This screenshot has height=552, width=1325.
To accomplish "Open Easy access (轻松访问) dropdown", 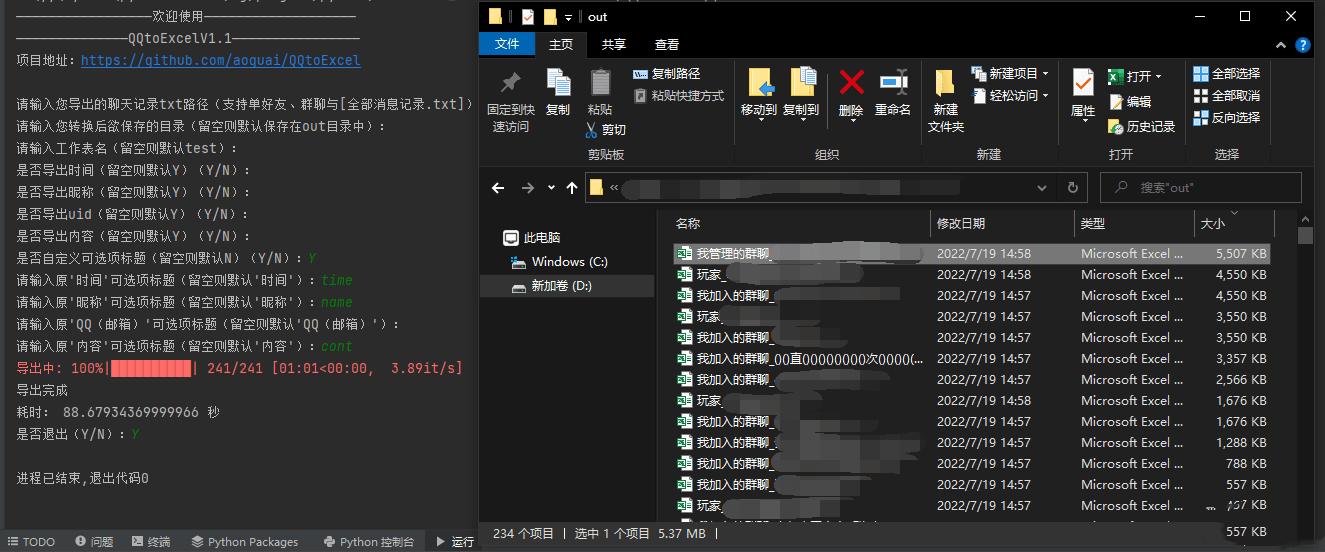I will point(1010,96).
